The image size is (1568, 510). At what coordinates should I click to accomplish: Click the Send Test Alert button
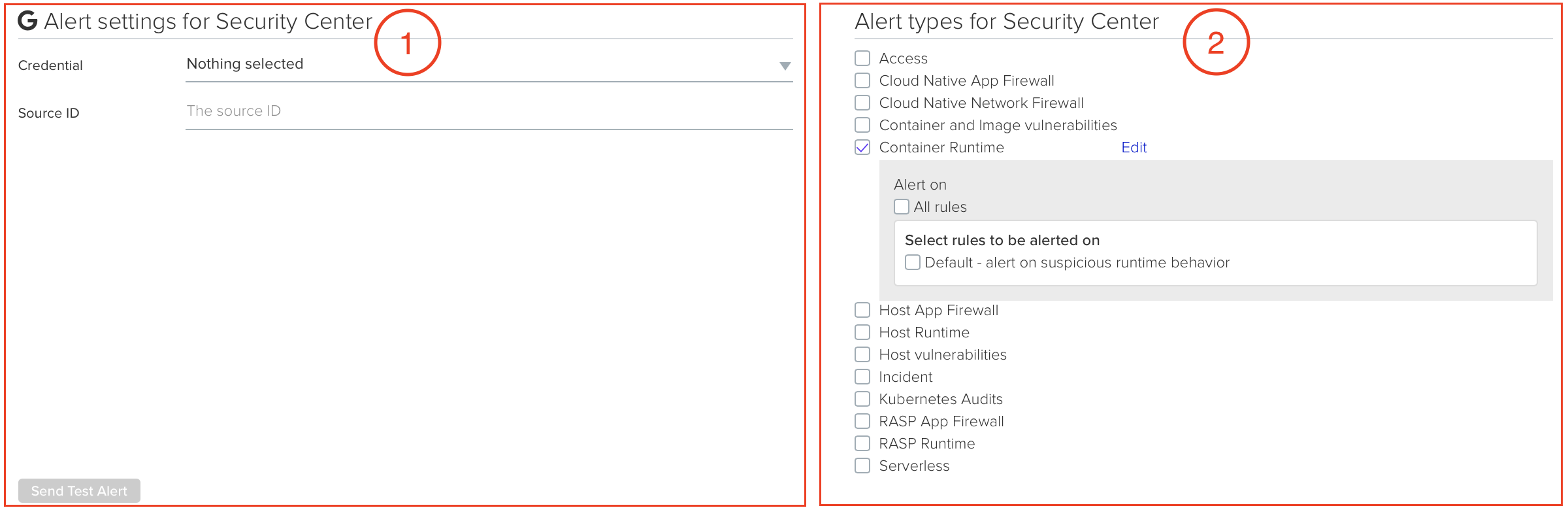[79, 491]
